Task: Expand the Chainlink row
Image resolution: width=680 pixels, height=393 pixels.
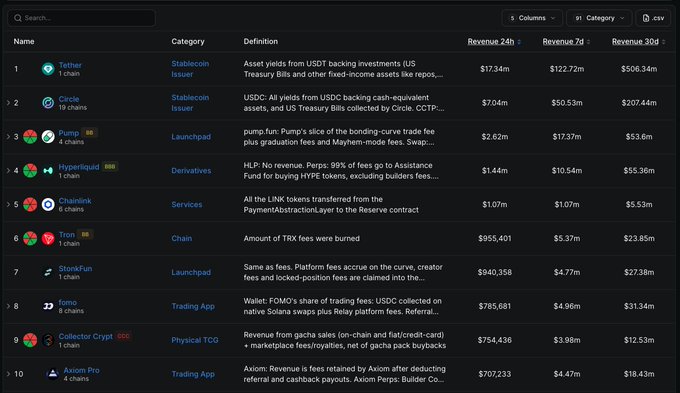Action: 8,204
